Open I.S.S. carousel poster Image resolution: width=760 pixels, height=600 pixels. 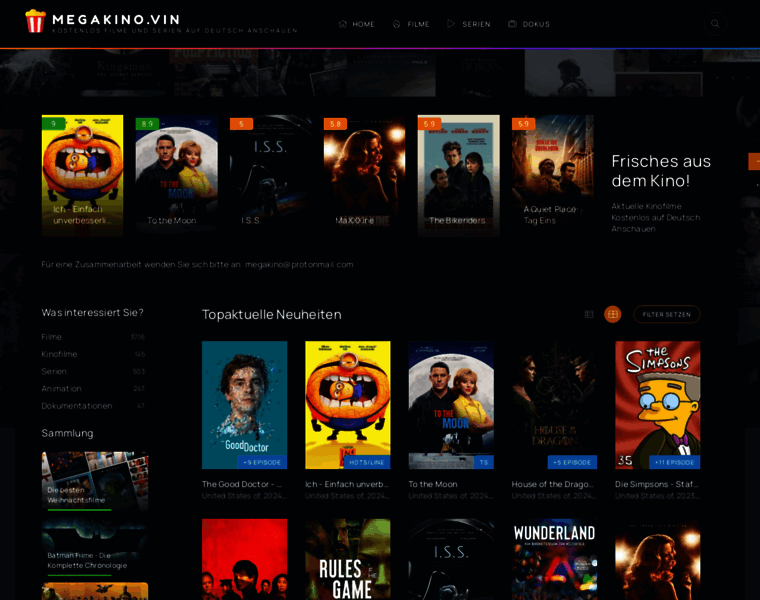pyautogui.click(x=270, y=175)
